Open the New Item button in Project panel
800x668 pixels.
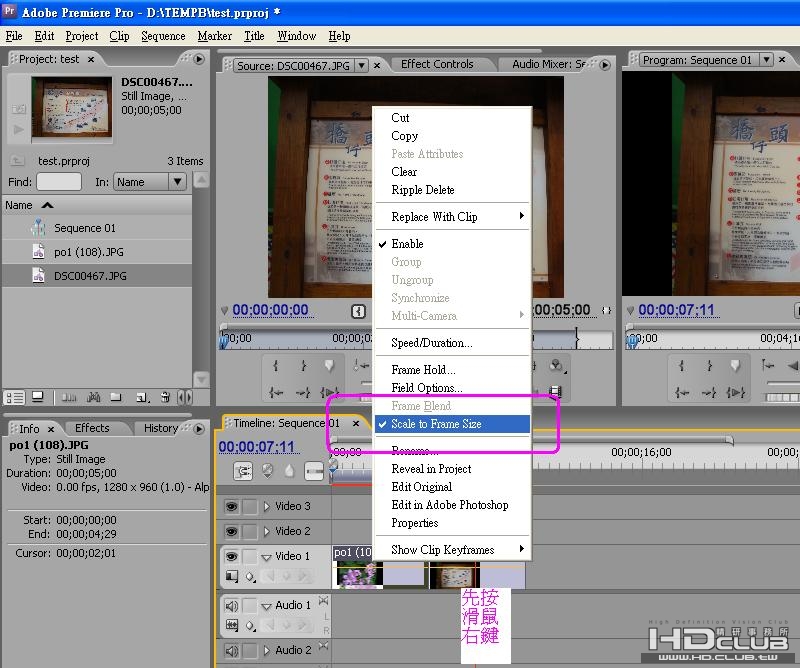pyautogui.click(x=143, y=398)
